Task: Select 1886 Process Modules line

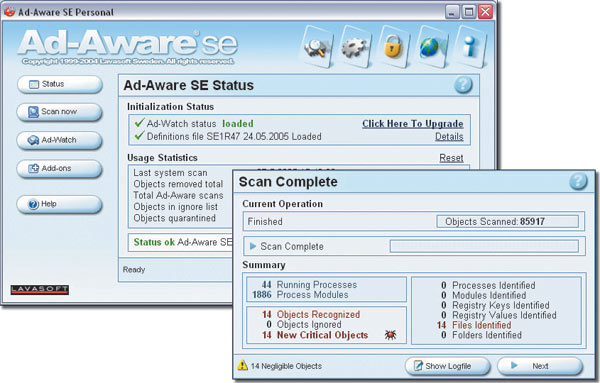Action: (x=300, y=295)
